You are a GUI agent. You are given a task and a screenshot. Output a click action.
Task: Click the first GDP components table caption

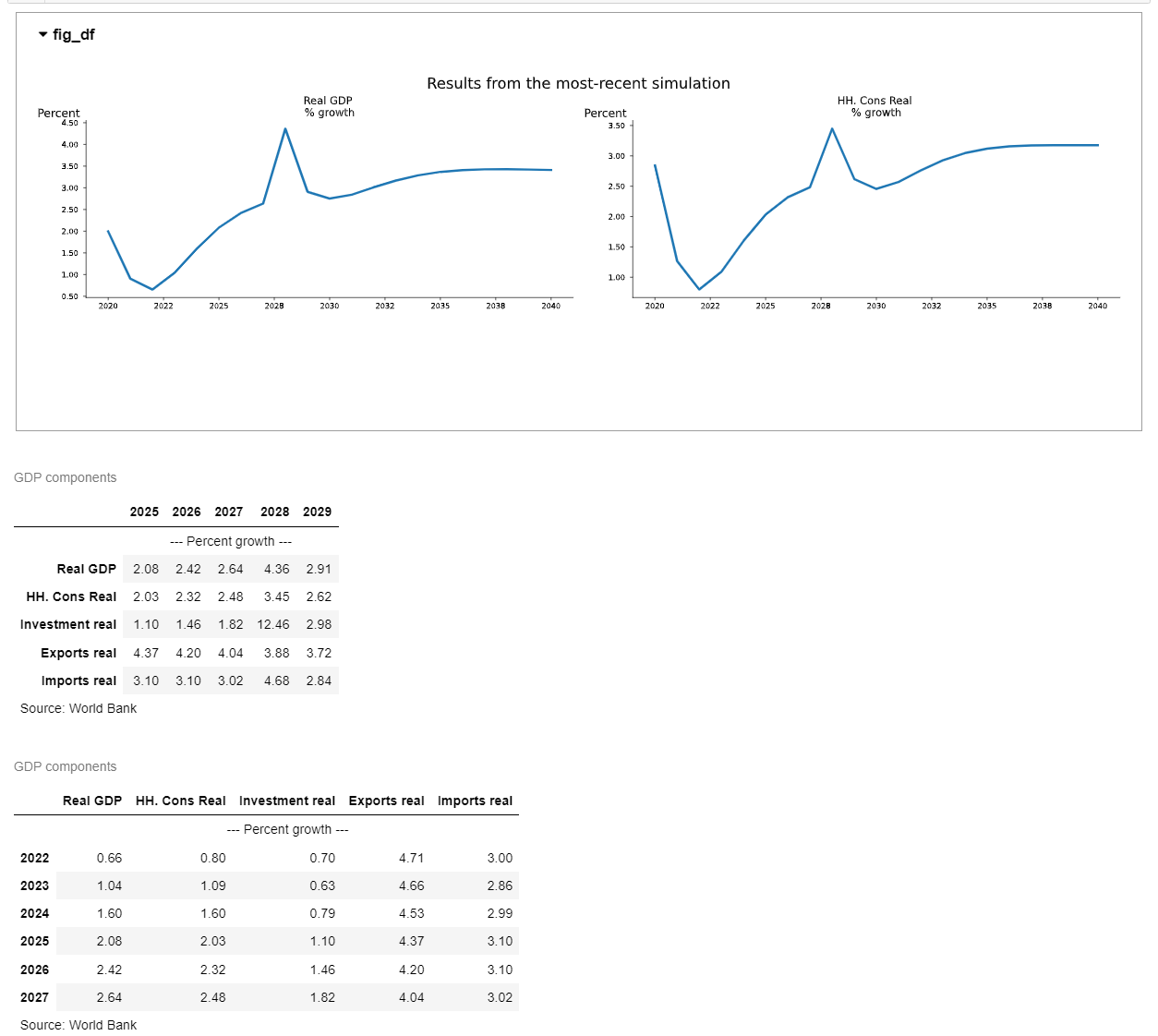(x=66, y=477)
